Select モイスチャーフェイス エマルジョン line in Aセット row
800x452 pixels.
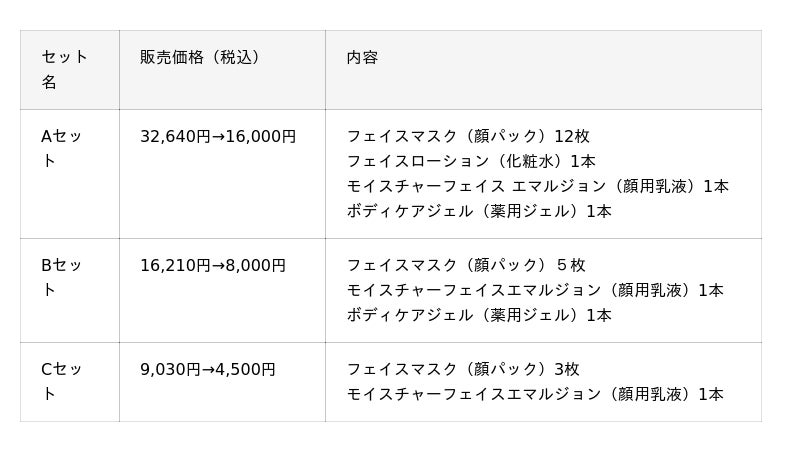pos(537,186)
